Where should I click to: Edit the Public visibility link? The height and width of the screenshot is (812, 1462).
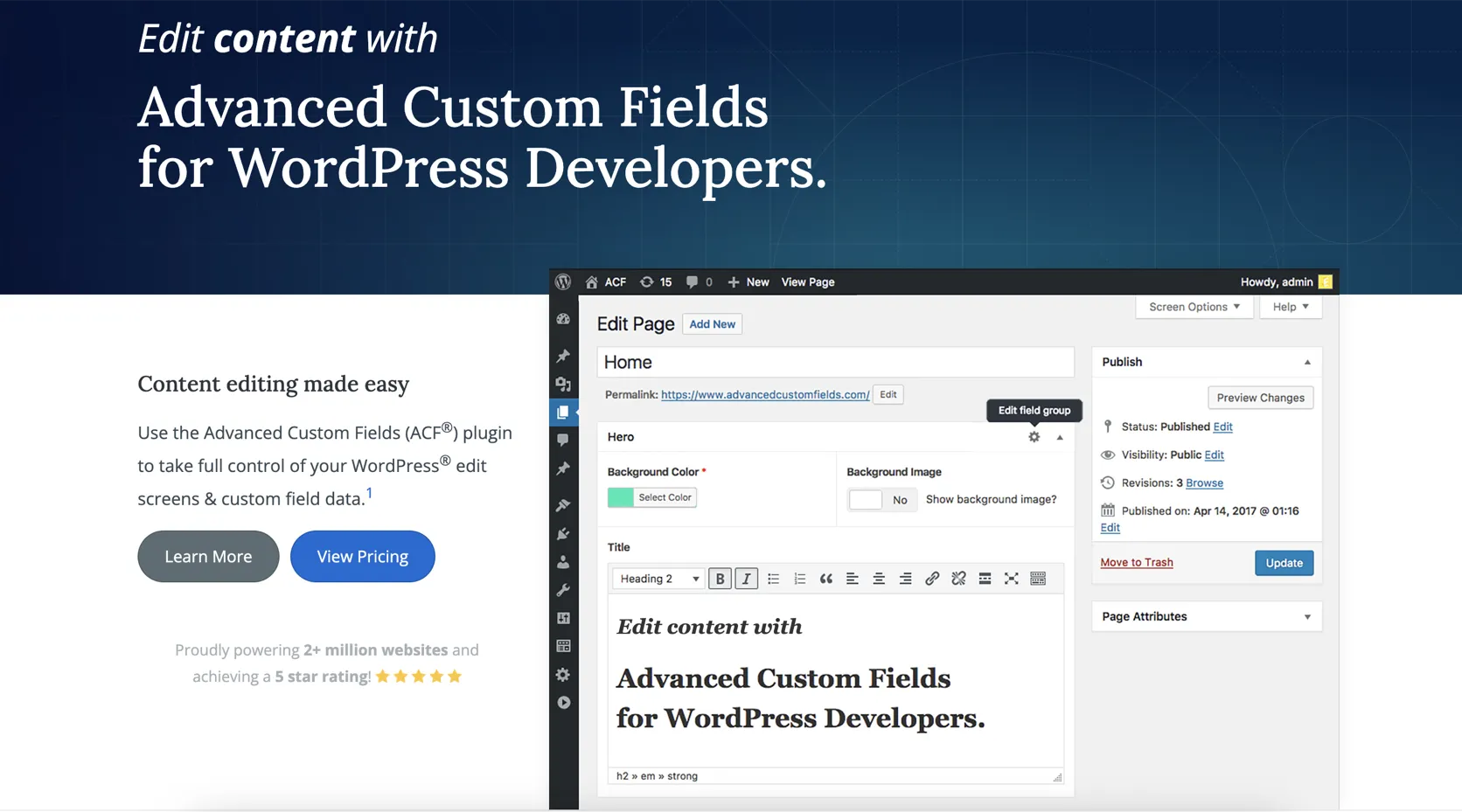click(x=1214, y=455)
